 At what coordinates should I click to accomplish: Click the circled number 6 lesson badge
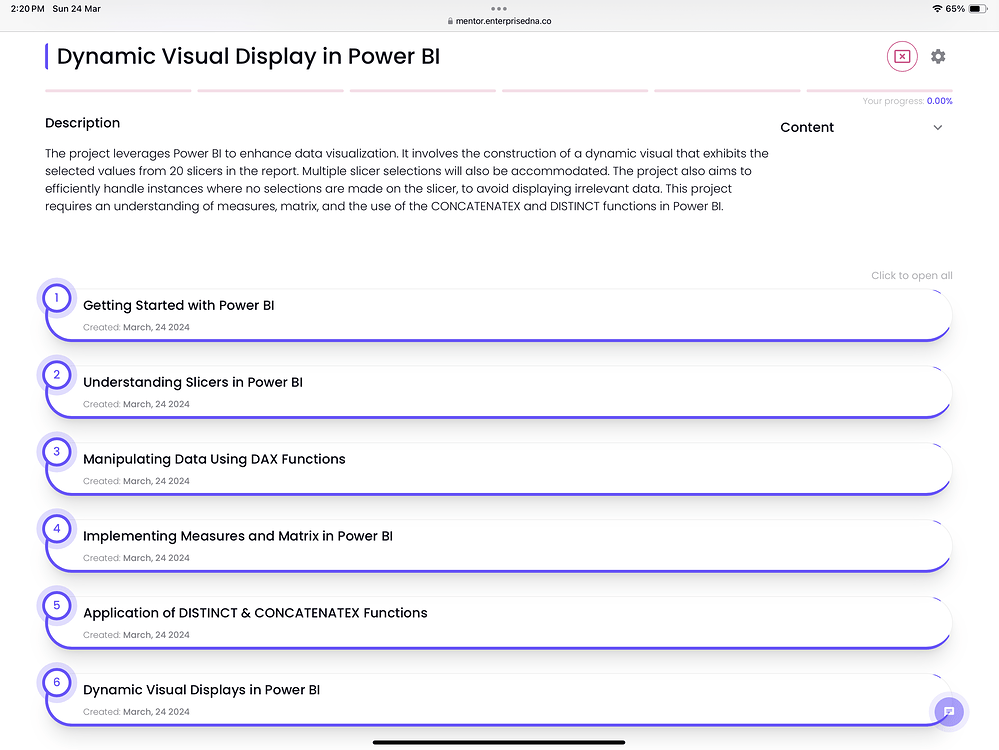click(x=57, y=681)
